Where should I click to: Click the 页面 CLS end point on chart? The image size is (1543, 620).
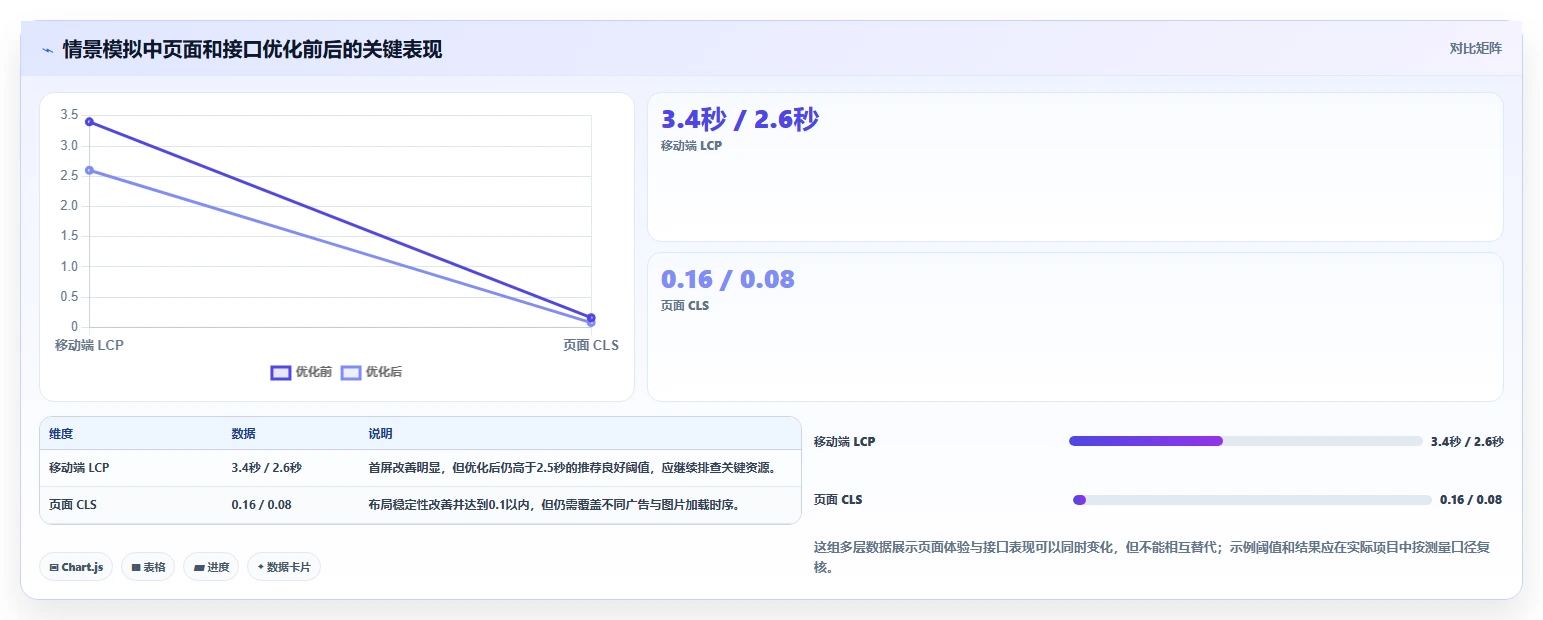[591, 318]
